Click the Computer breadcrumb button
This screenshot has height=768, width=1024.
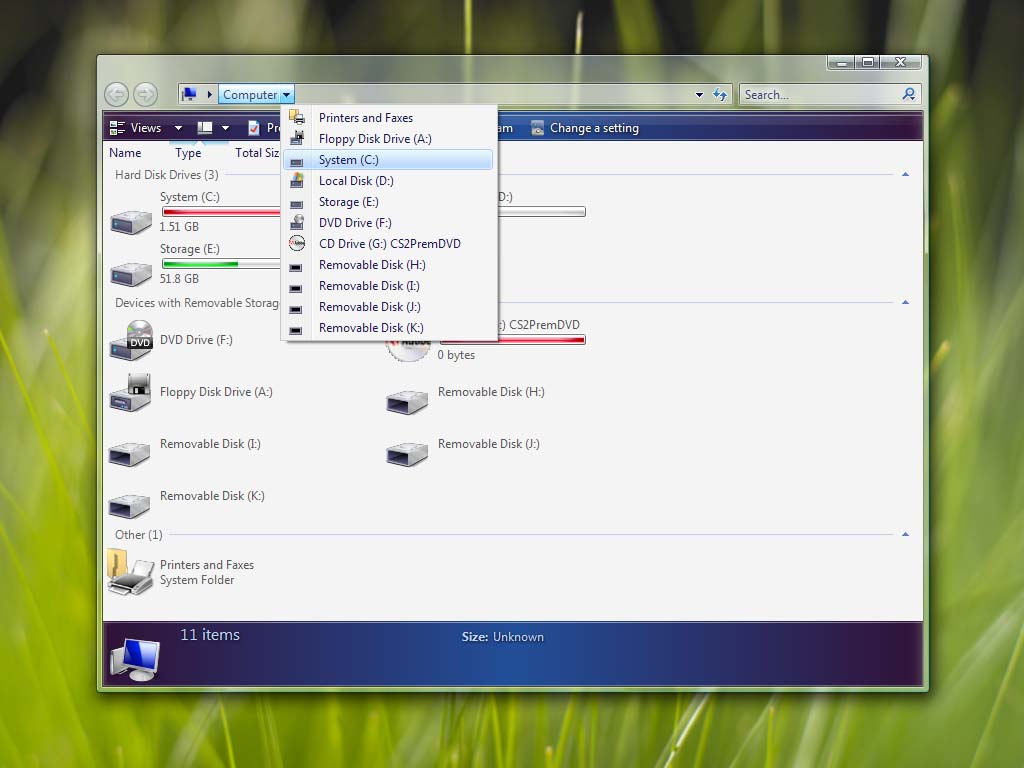click(x=249, y=95)
